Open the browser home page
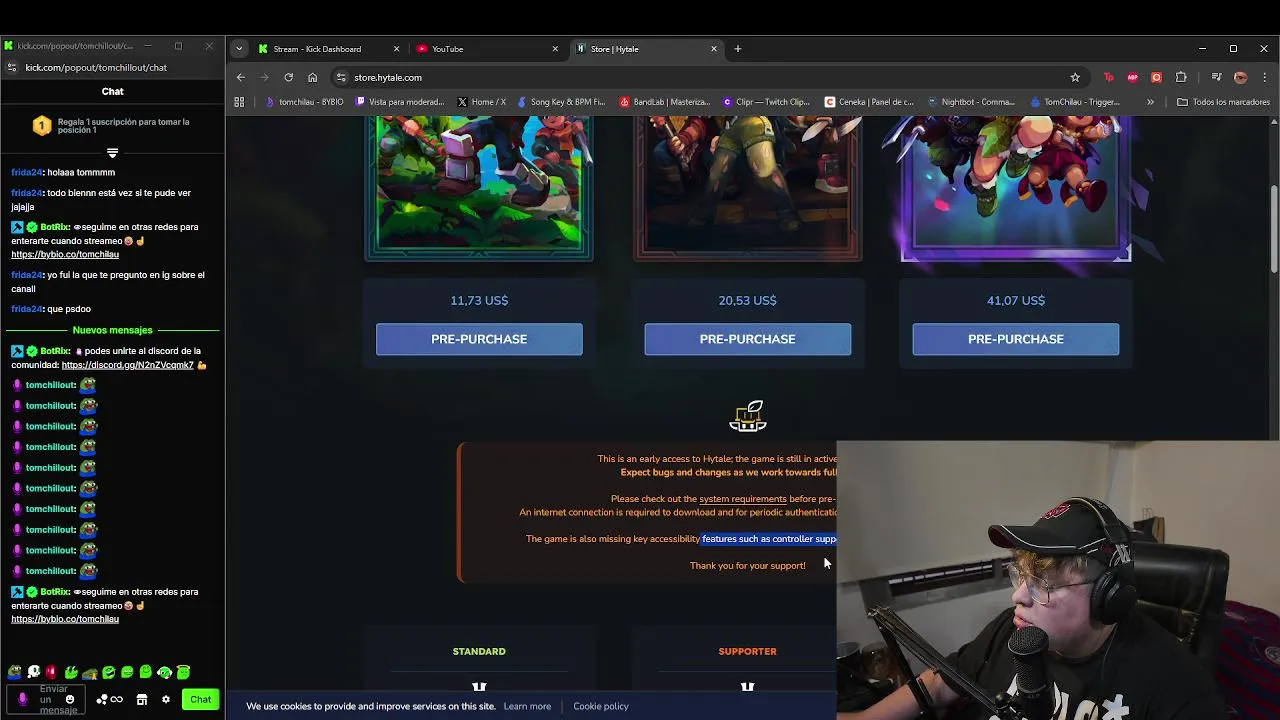 point(312,77)
